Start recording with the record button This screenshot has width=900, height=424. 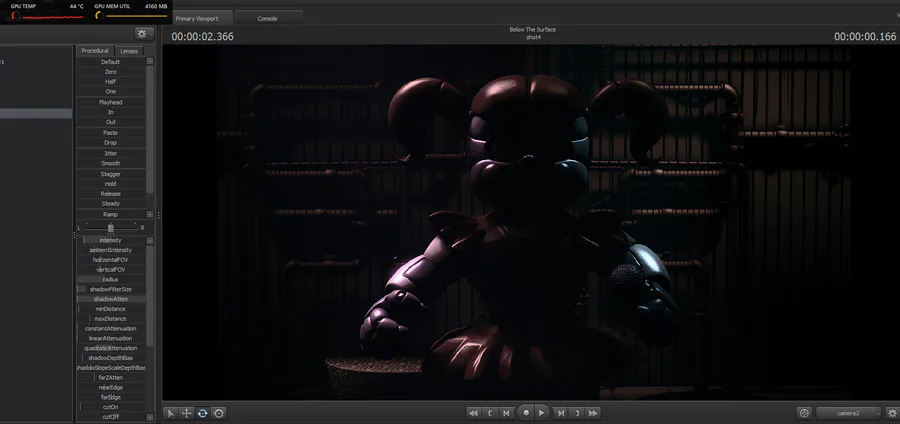(525, 413)
